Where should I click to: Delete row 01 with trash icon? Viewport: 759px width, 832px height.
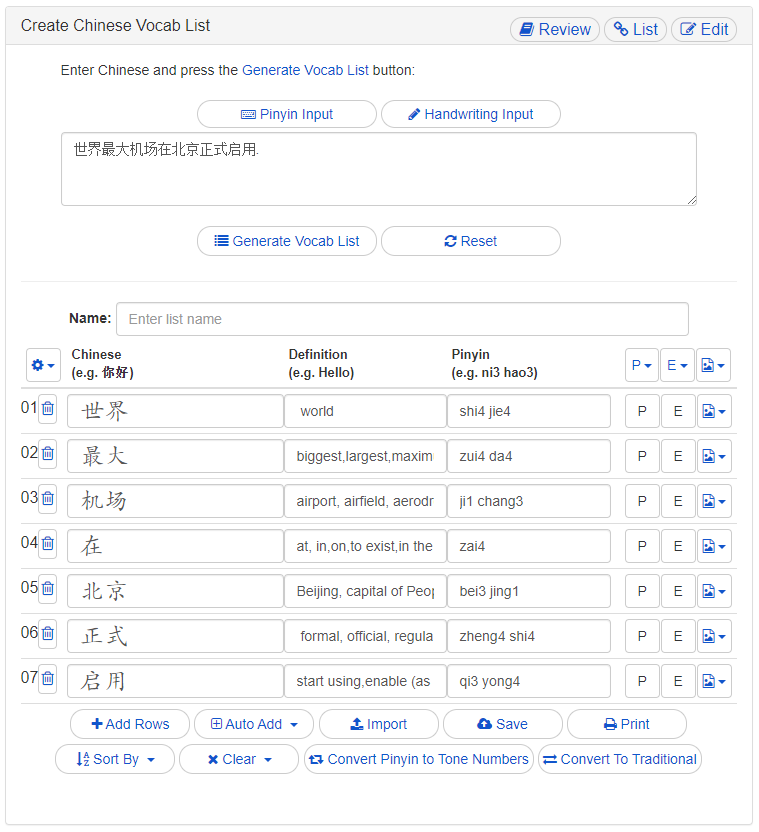click(x=47, y=409)
